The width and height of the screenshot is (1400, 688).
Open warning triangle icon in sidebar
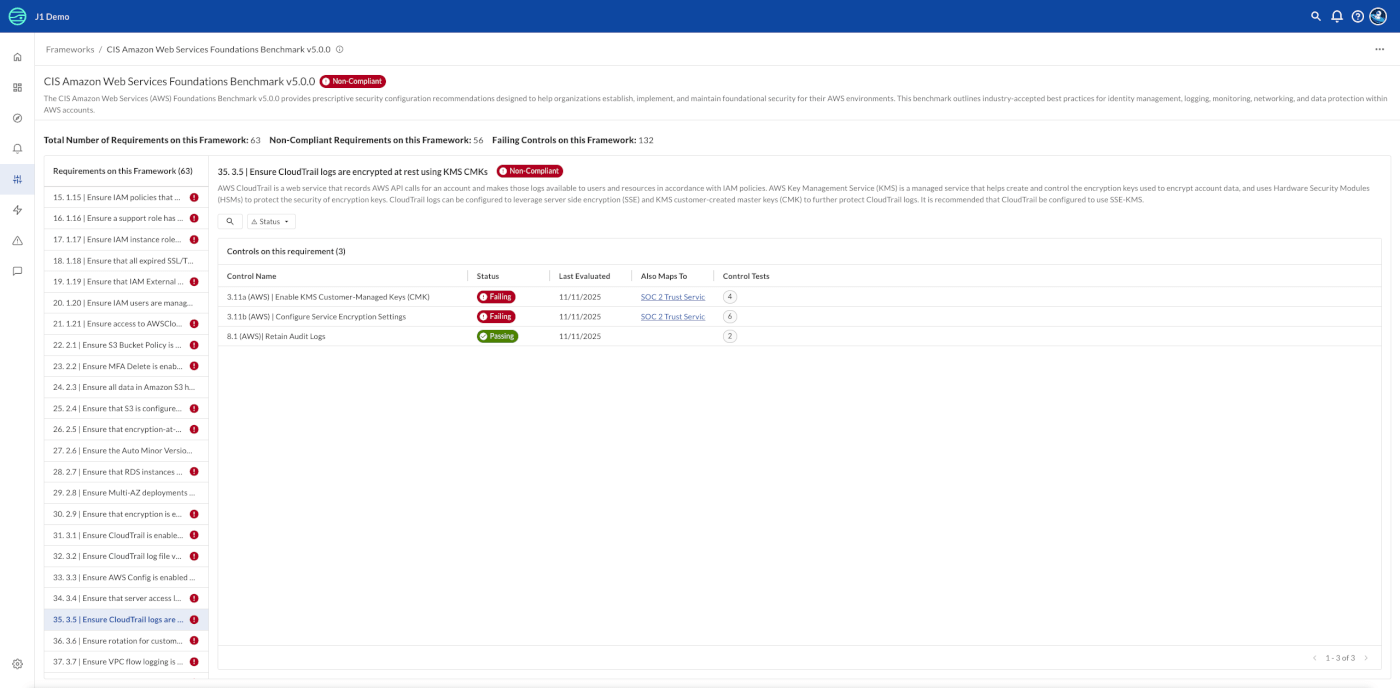[17, 240]
